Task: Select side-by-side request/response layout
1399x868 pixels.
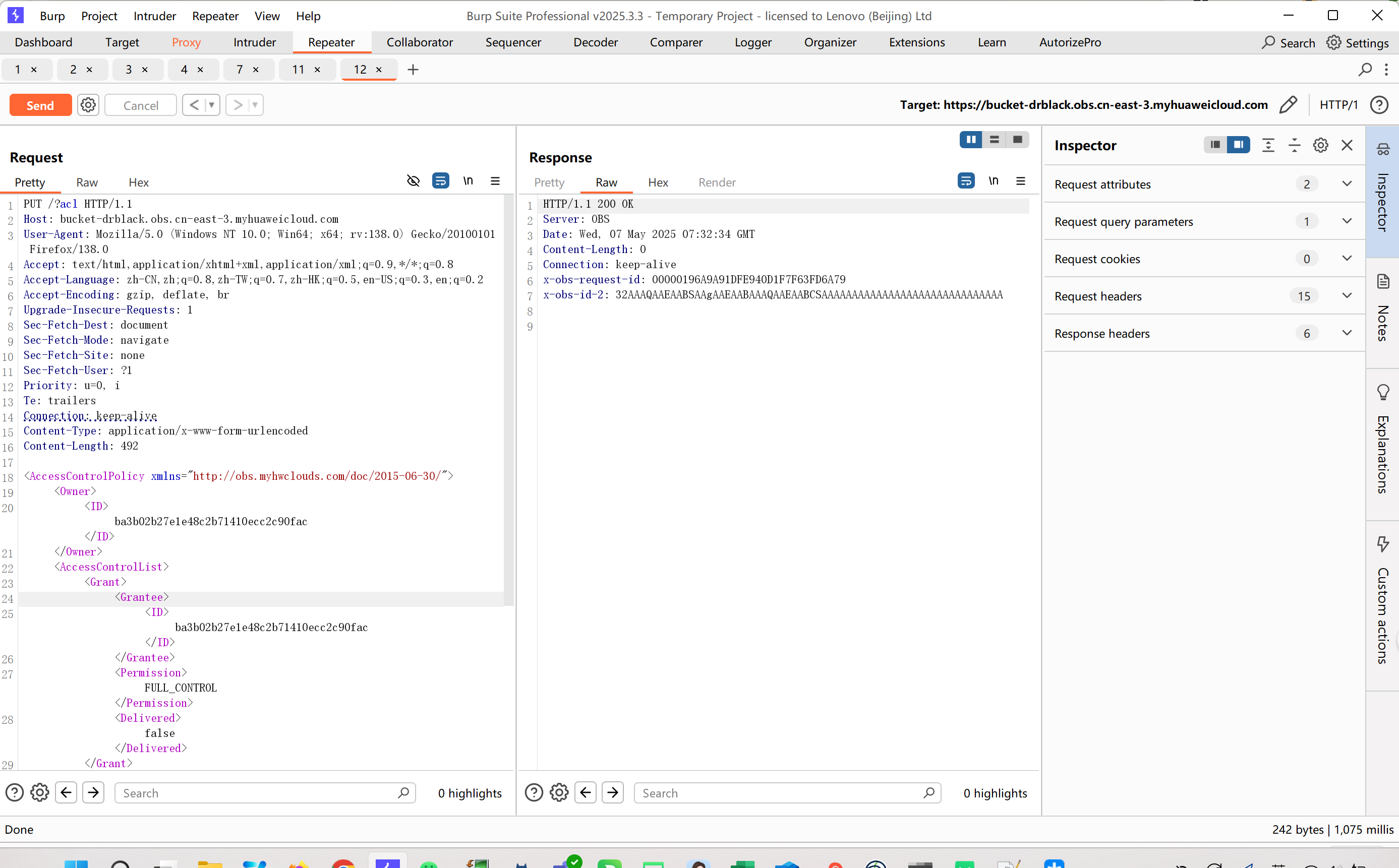Action: (x=970, y=140)
